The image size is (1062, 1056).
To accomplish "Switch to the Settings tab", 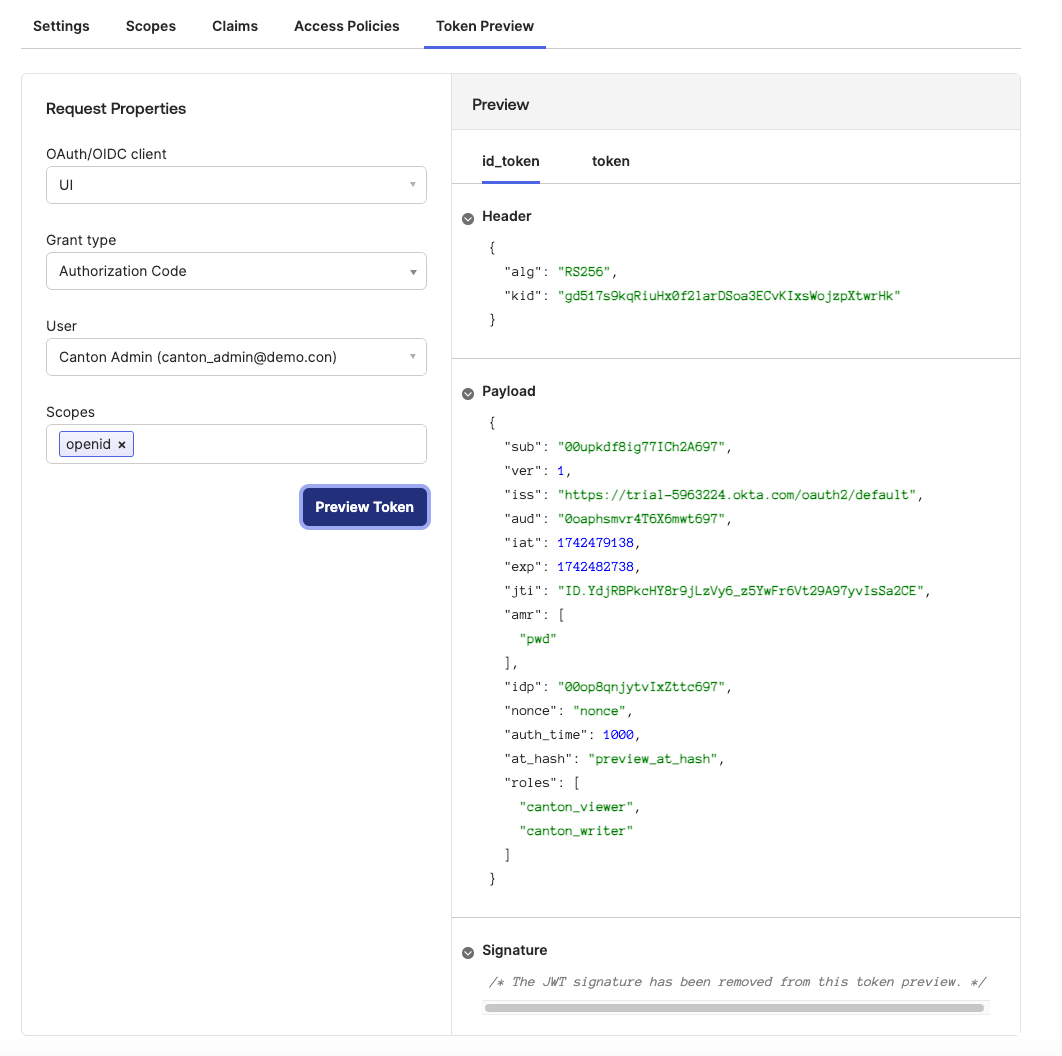I will (61, 26).
